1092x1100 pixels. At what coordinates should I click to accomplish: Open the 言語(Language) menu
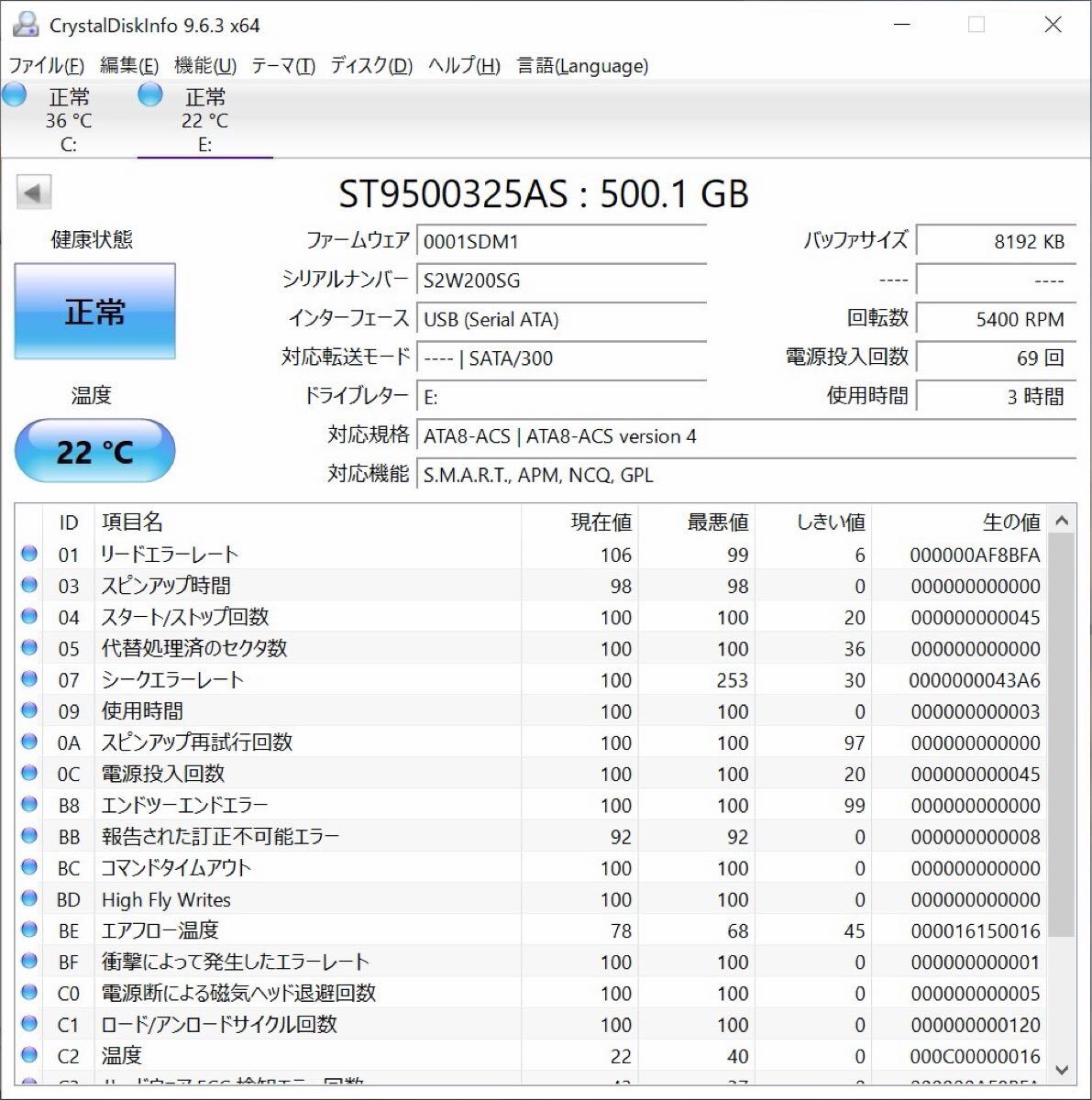coord(580,65)
